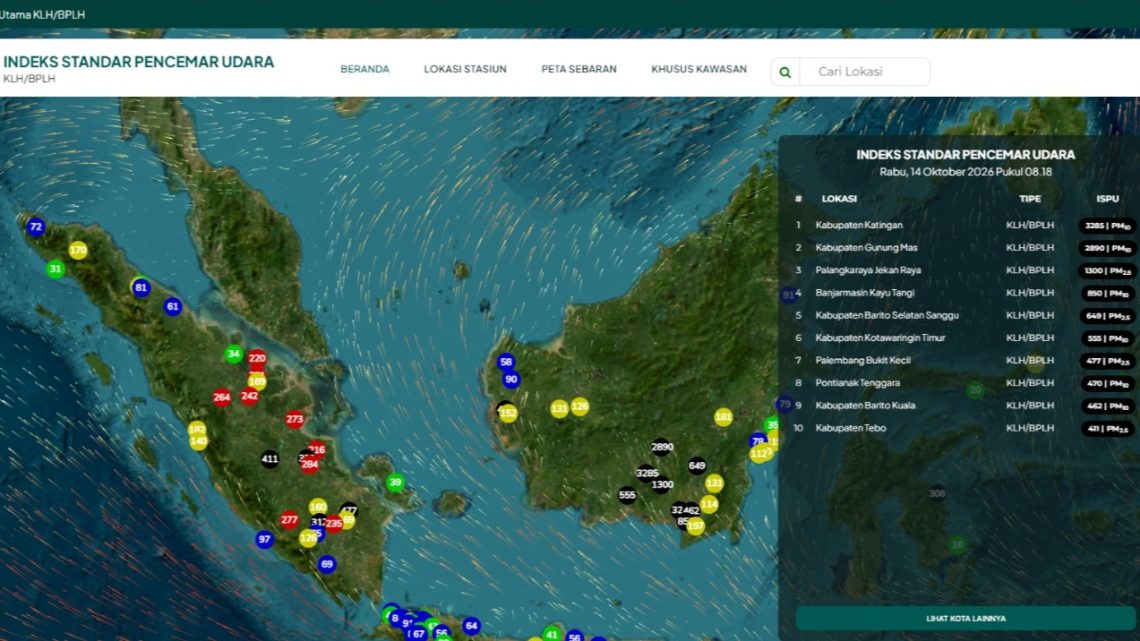The image size is (1140, 641).
Task: Open the PETA SEBARAN menu
Action: [x=579, y=69]
